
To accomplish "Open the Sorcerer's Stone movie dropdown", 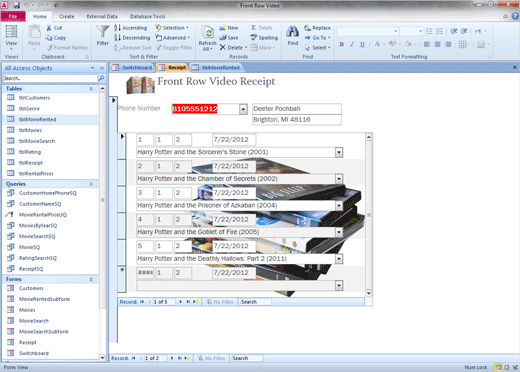I will pos(339,152).
